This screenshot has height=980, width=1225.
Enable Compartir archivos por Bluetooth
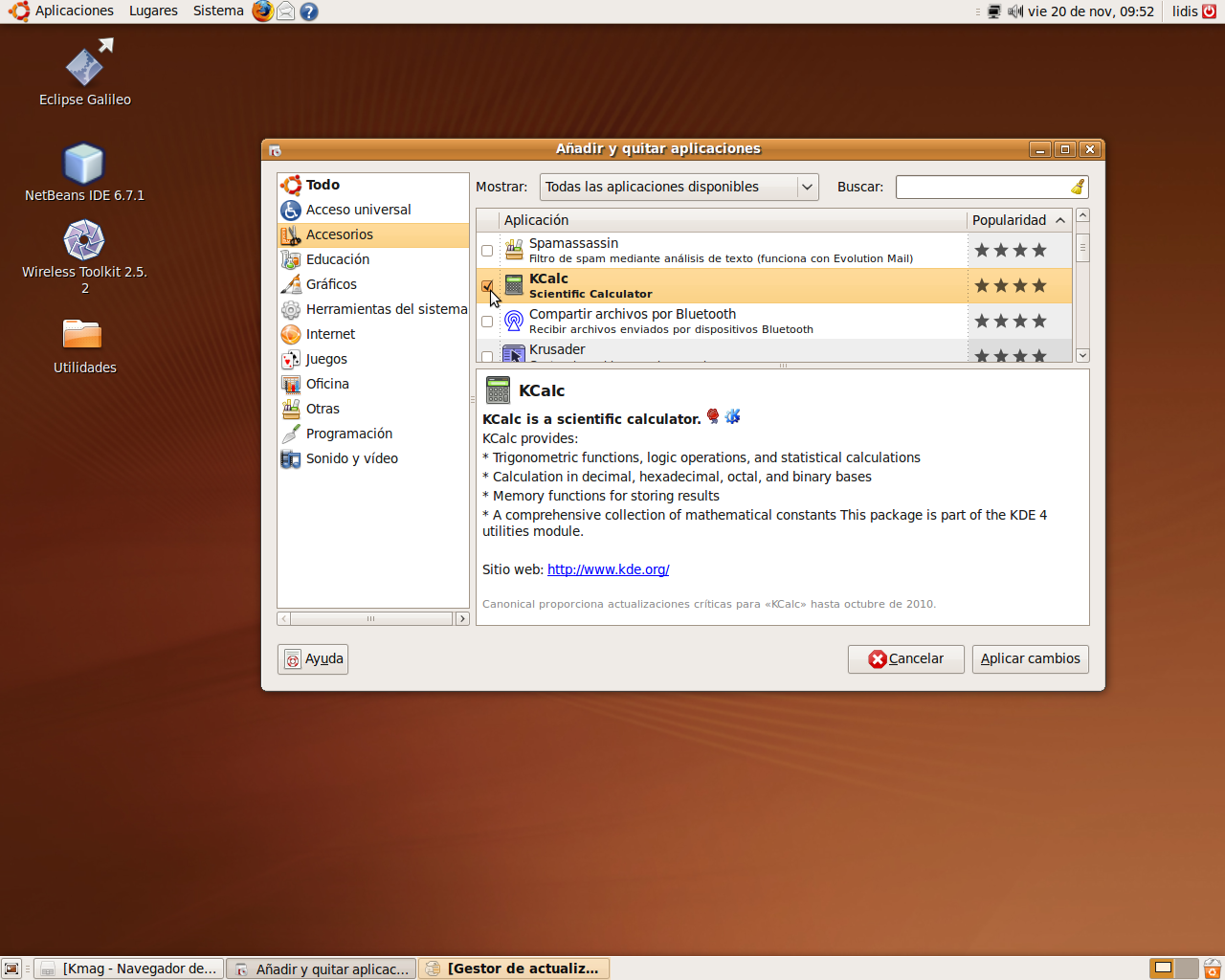click(x=487, y=322)
